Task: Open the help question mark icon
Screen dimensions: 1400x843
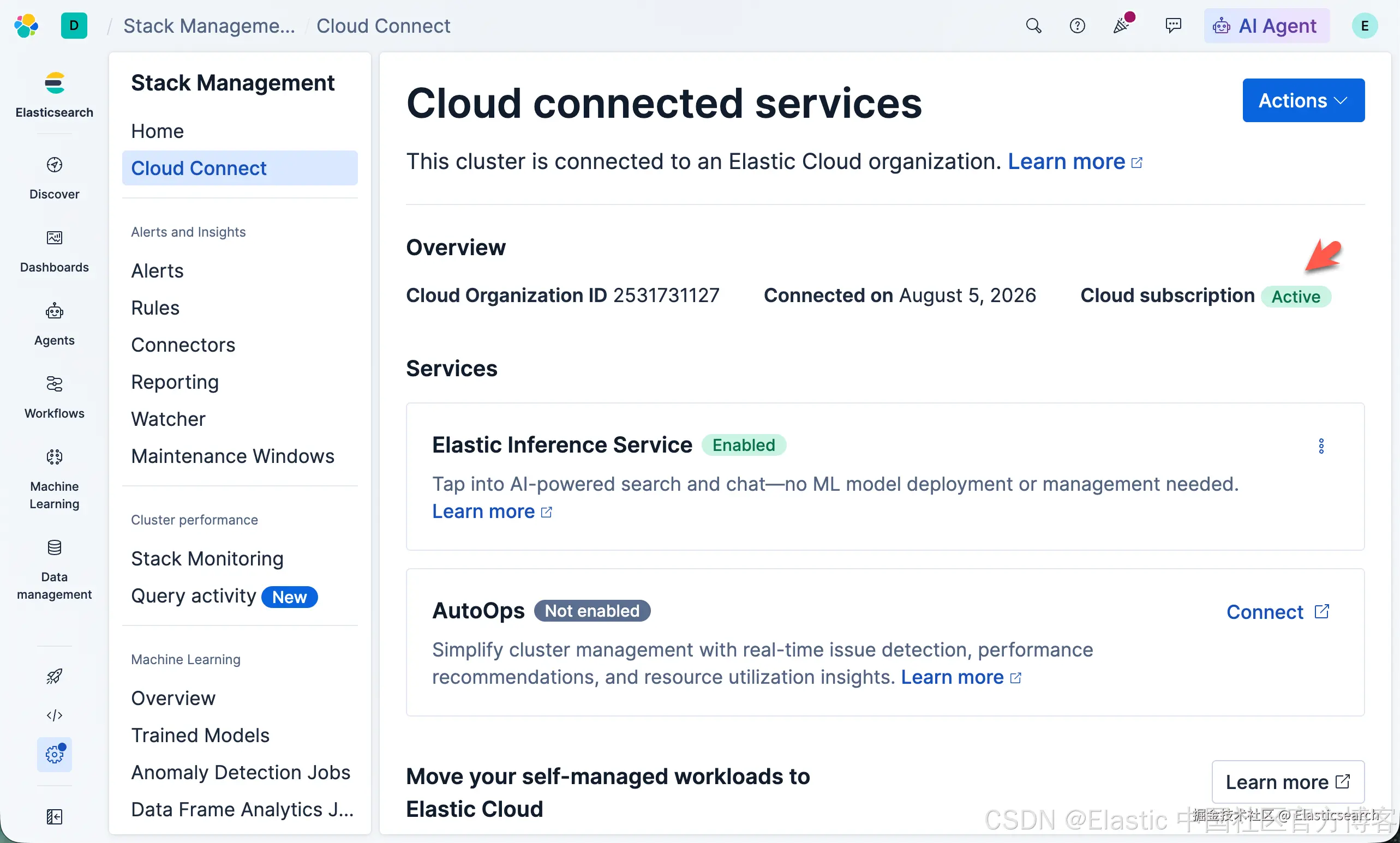Action: tap(1076, 26)
